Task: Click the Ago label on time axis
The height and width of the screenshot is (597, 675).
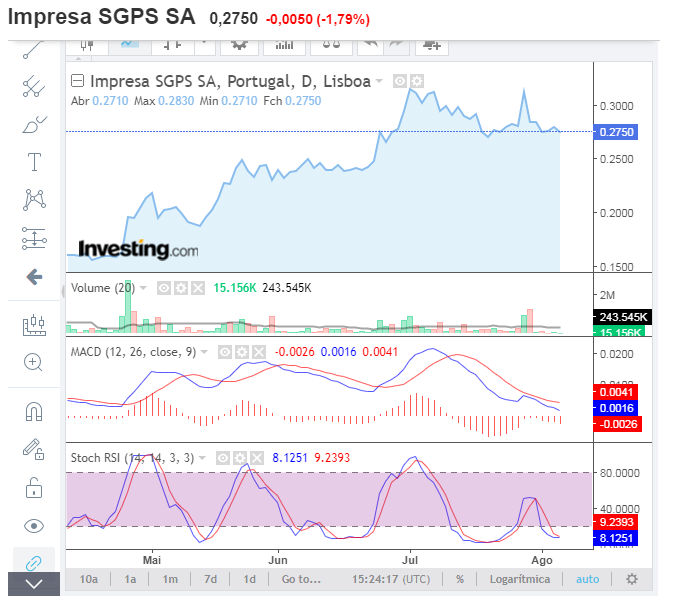Action: tap(542, 560)
